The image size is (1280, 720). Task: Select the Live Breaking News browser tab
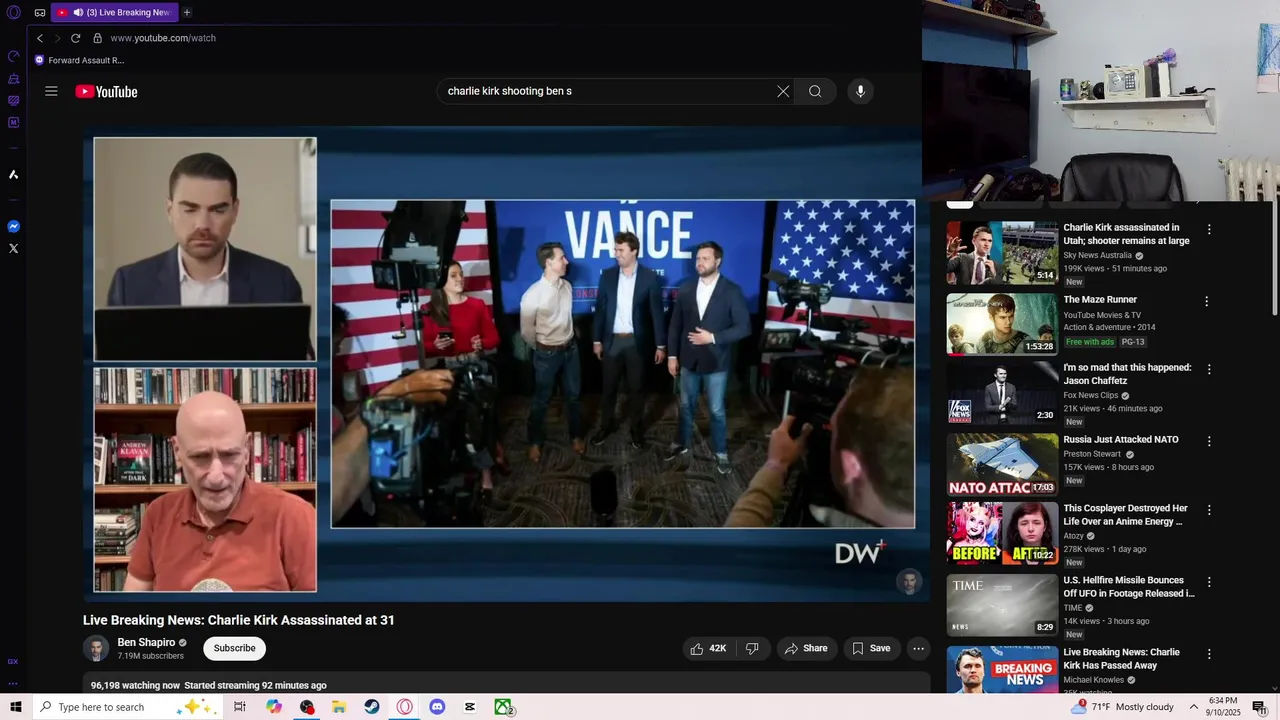point(114,12)
